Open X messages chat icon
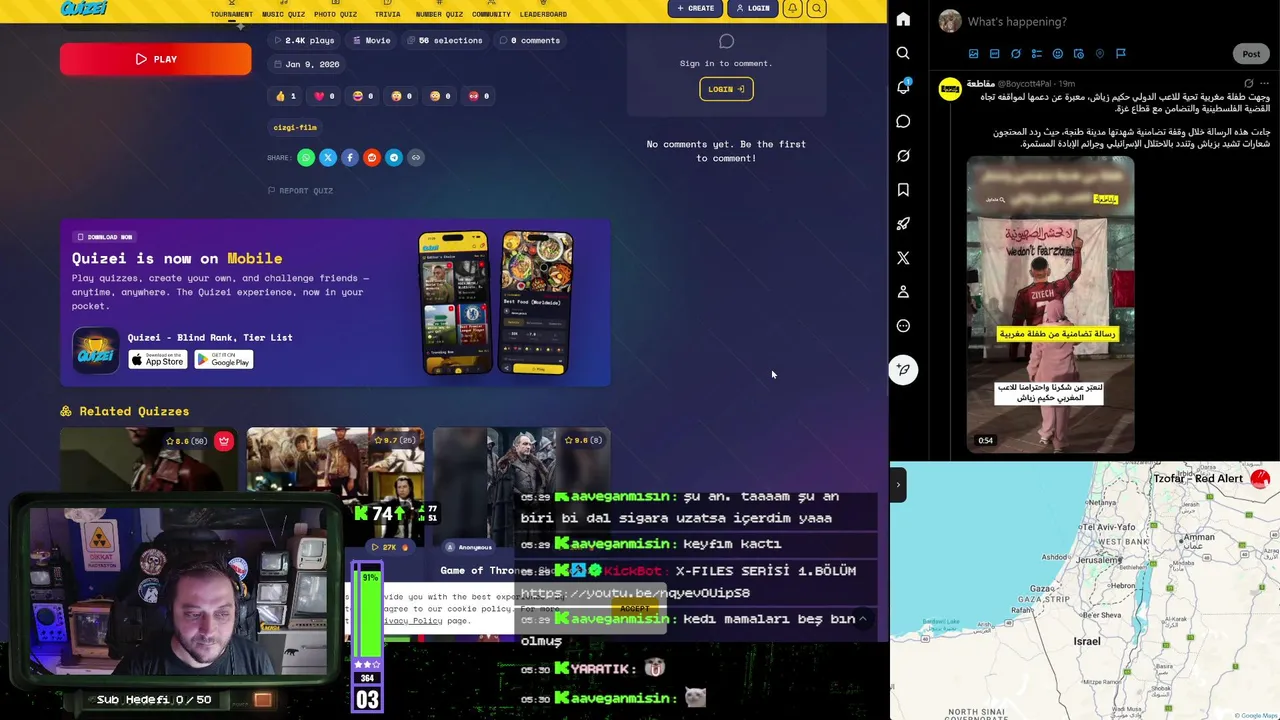Viewport: 1280px width, 720px height. [903, 121]
